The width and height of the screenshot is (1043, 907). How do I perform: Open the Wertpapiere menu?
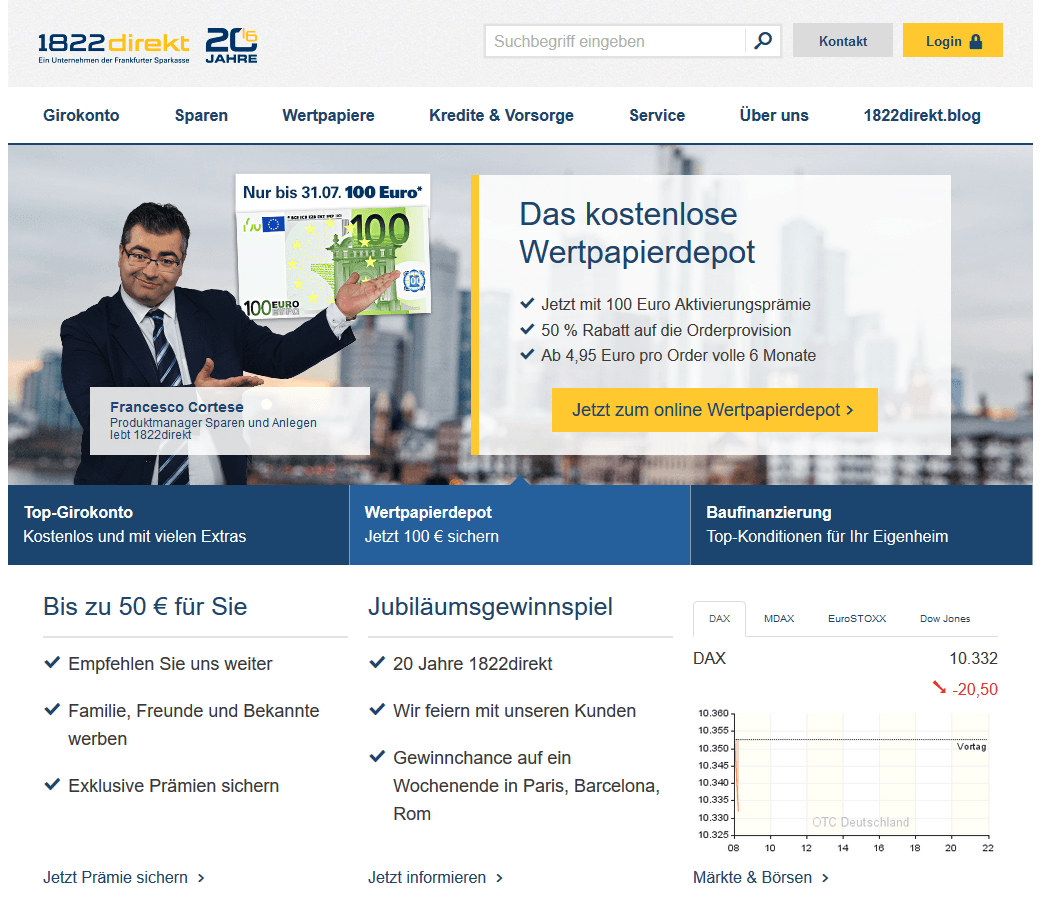pos(329,116)
